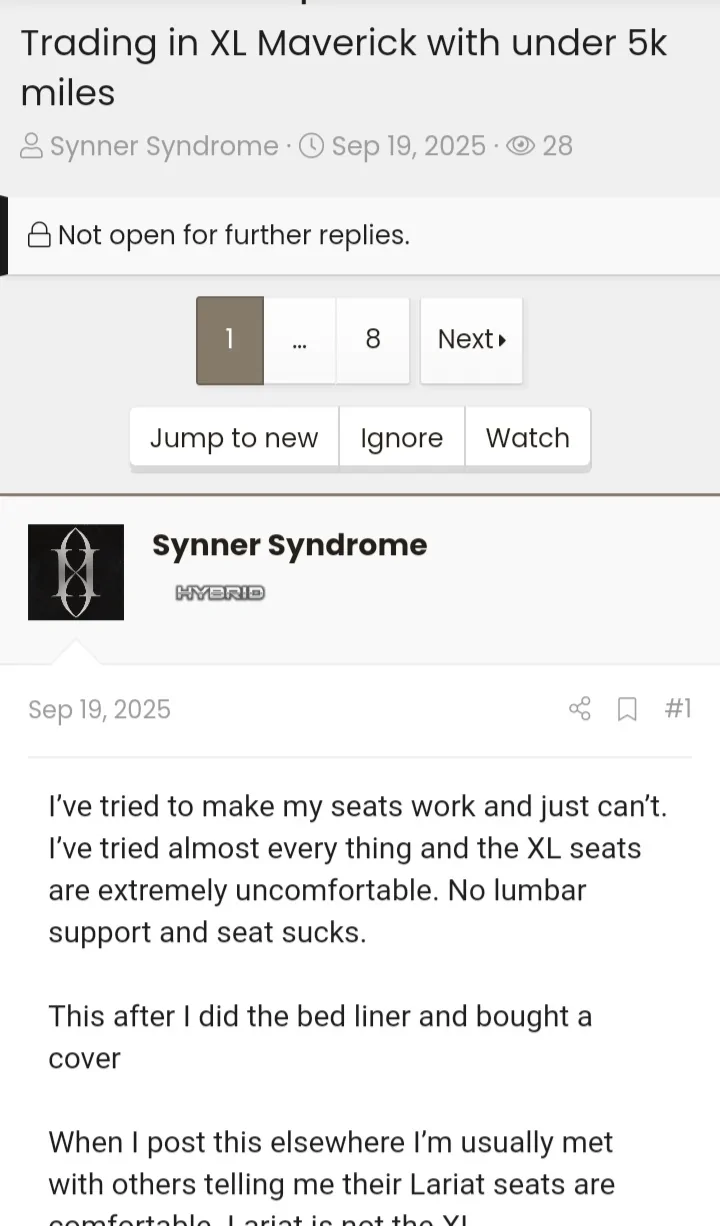Image resolution: width=720 pixels, height=1226 pixels.
Task: Go to page 8 of the thread
Action: click(x=373, y=340)
